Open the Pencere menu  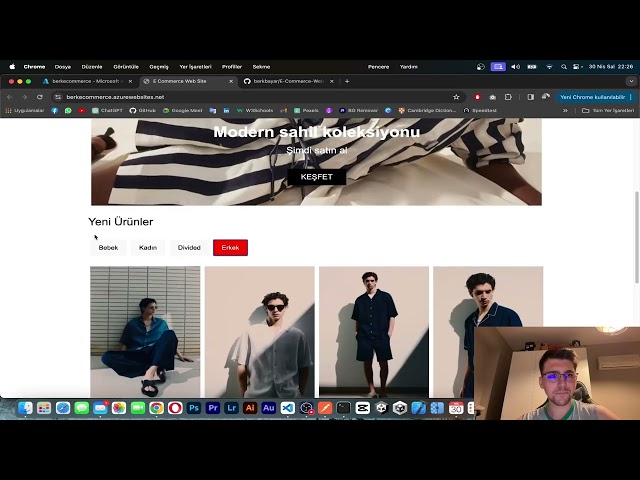tap(378, 67)
